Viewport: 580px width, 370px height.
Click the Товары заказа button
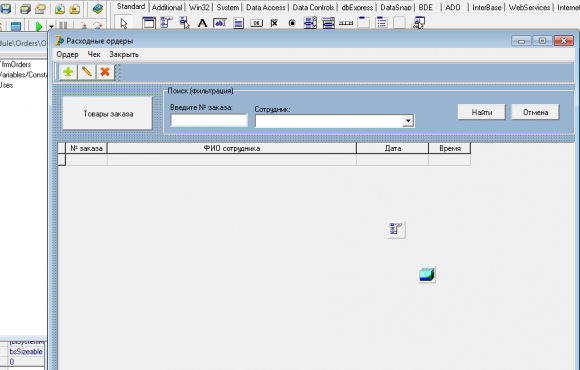pos(108,114)
